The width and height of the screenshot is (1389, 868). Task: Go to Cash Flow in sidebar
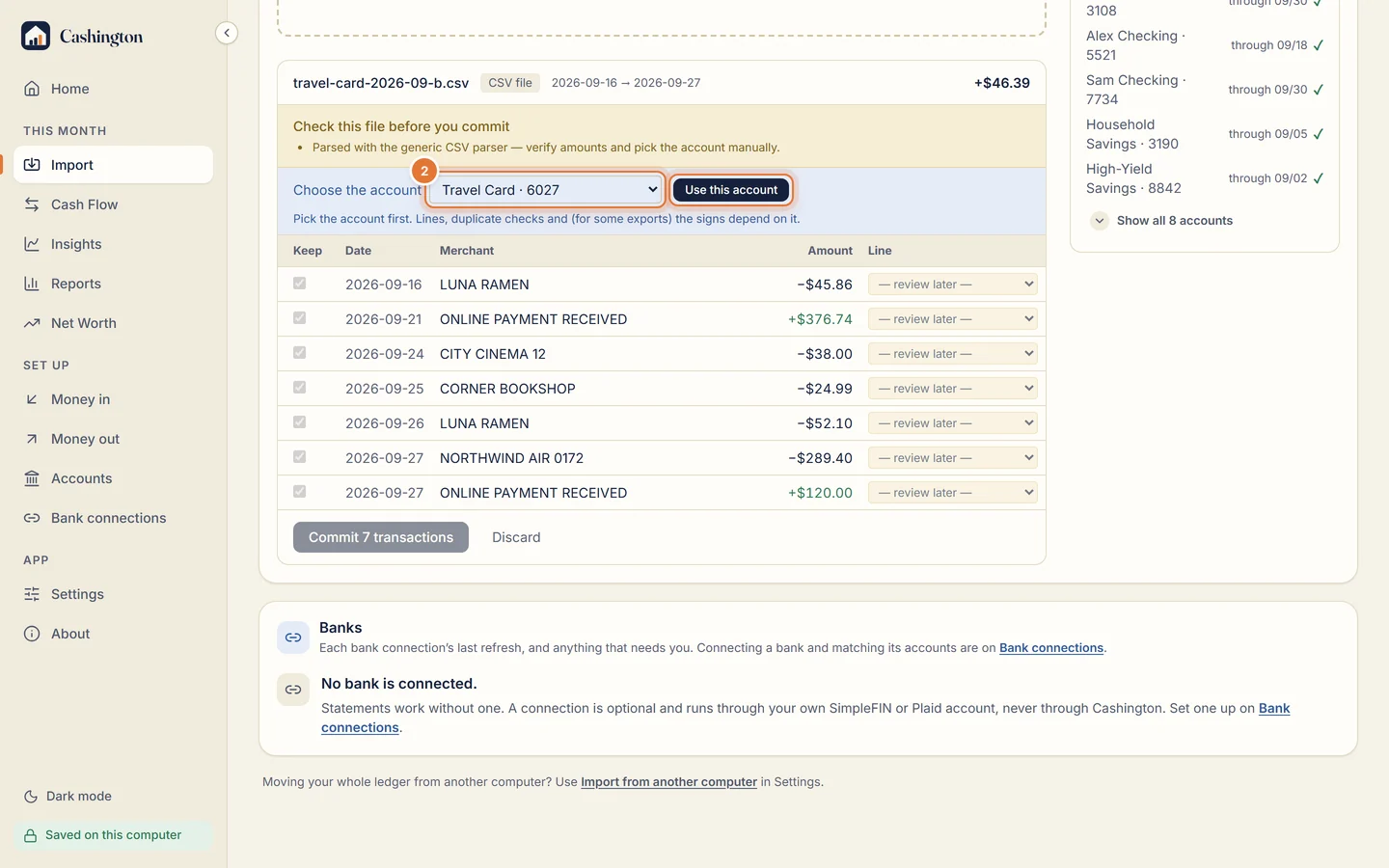pyautogui.click(x=114, y=204)
